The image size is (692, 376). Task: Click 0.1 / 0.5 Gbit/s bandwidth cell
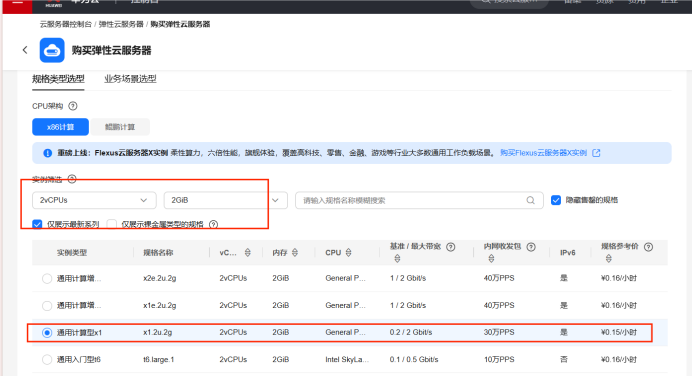(x=414, y=360)
